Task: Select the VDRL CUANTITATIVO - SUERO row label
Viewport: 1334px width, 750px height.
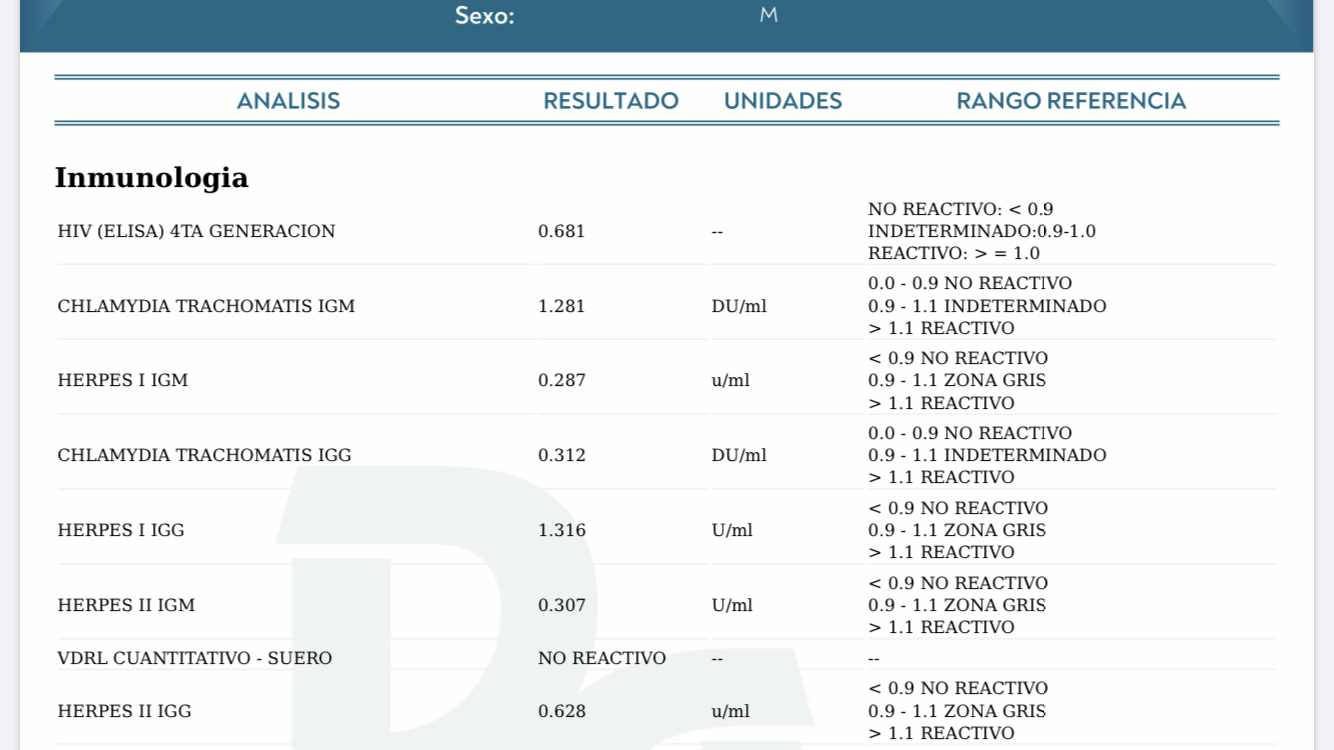Action: point(194,658)
